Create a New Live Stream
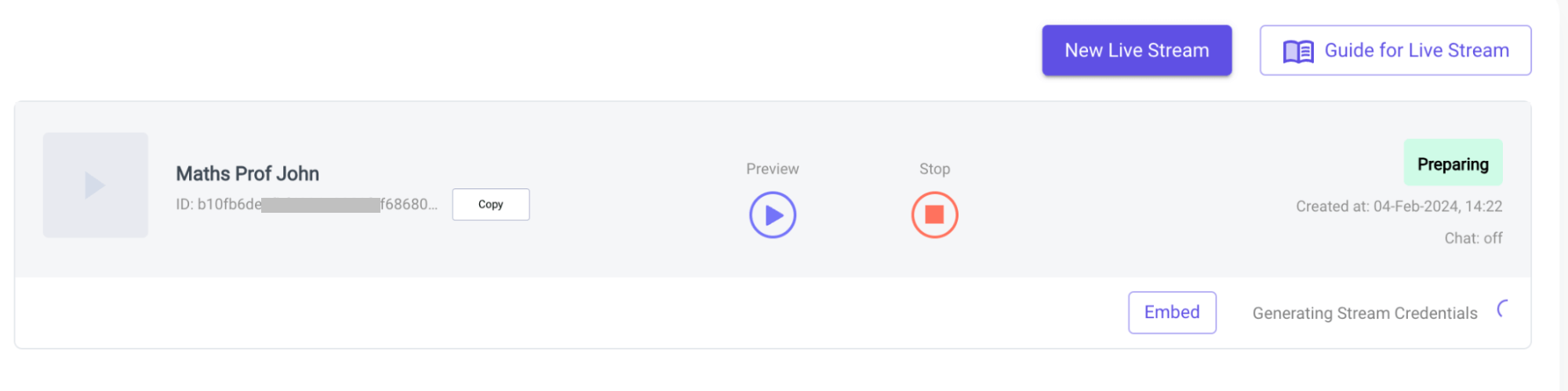Screen dimensions: 1568x391 (x=1137, y=50)
